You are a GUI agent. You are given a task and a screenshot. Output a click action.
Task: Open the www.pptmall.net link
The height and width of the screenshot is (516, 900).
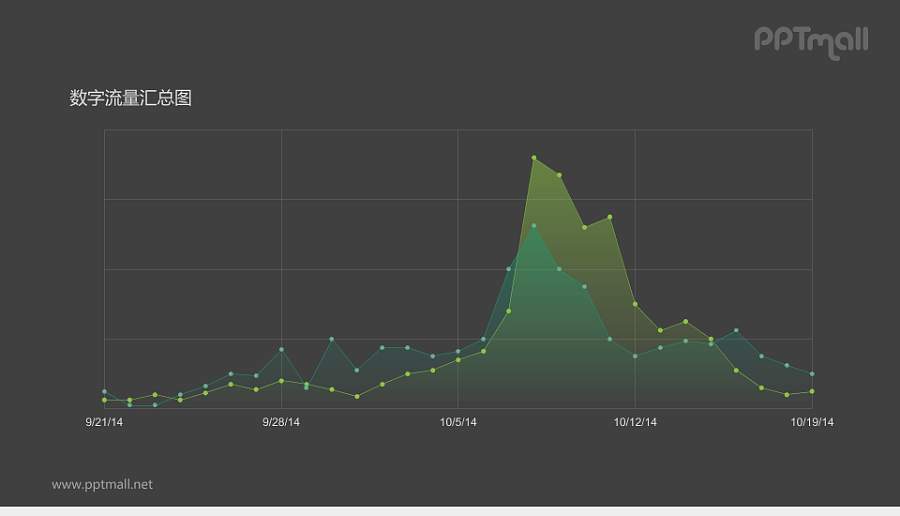click(102, 484)
